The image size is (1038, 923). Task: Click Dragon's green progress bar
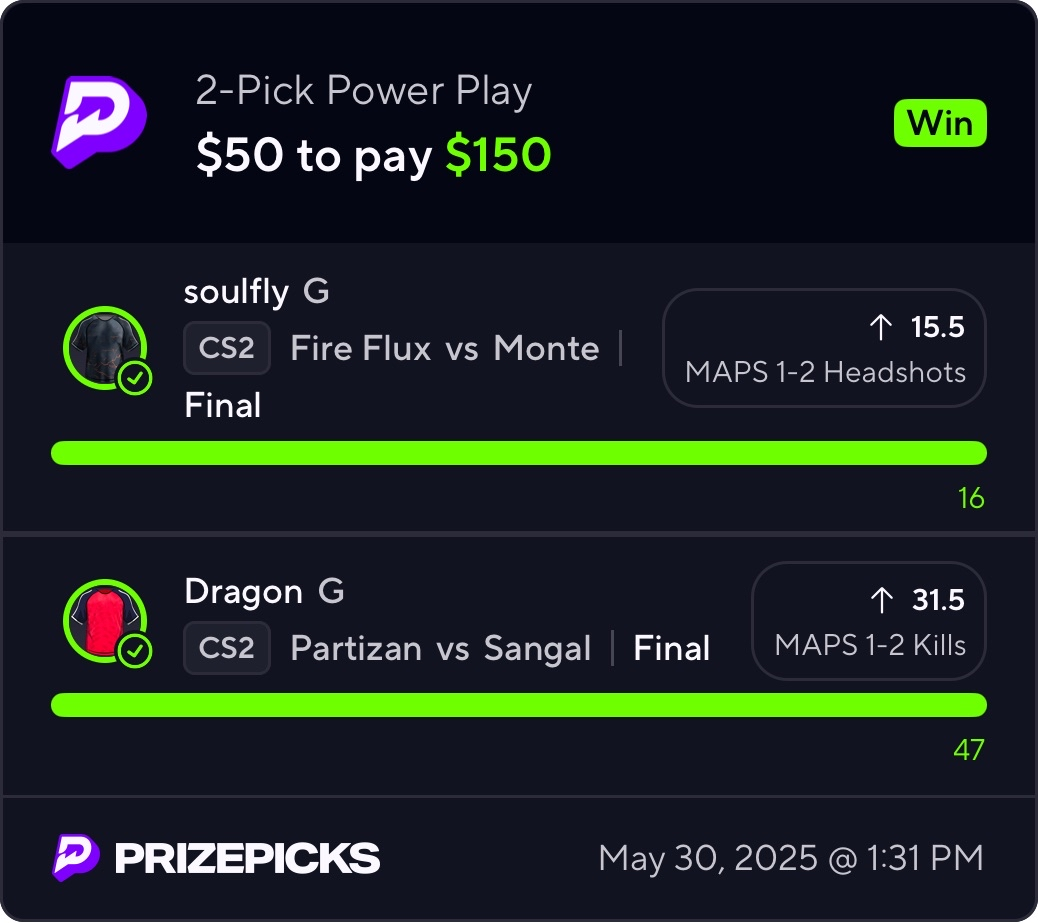click(x=518, y=705)
